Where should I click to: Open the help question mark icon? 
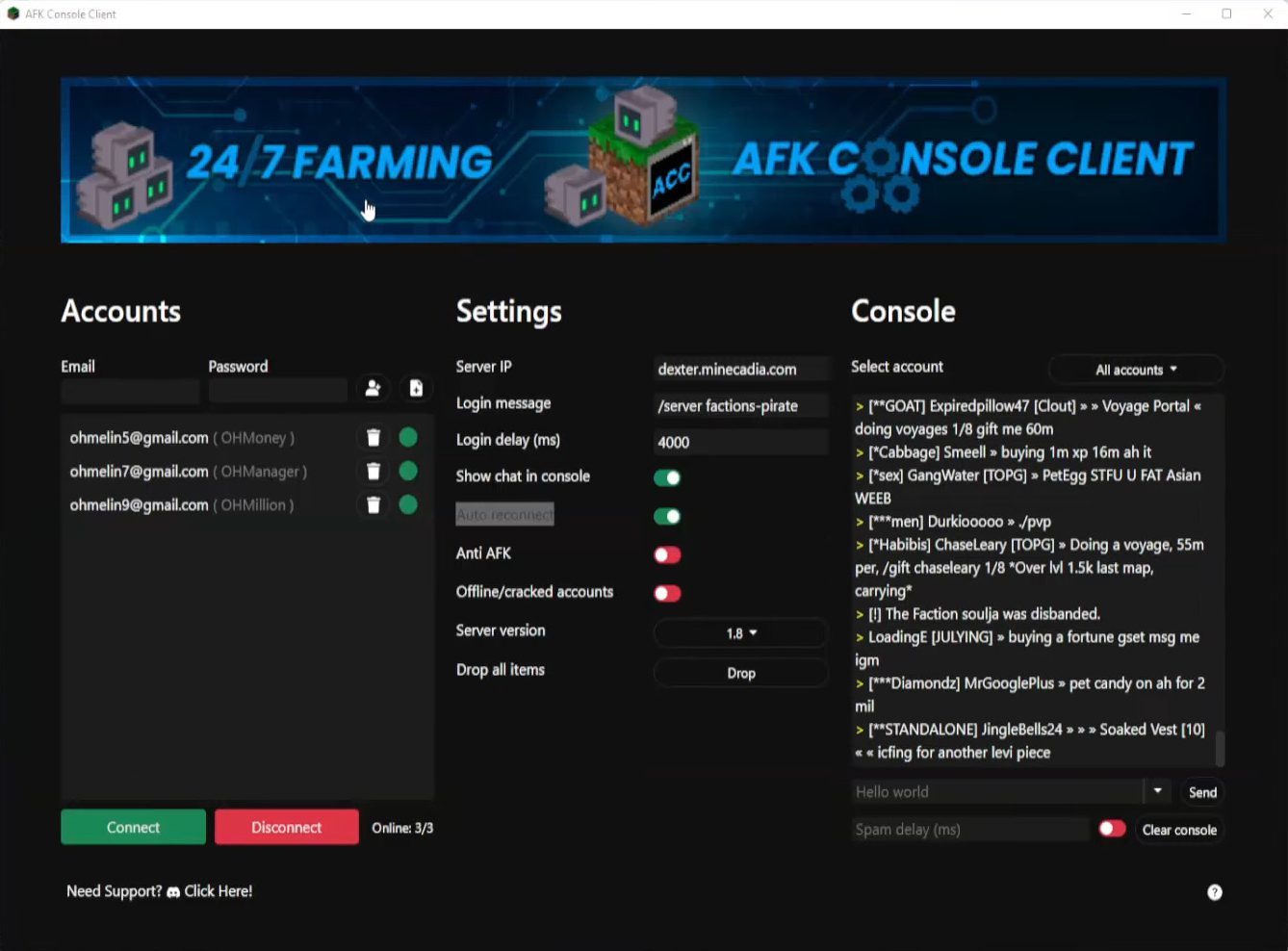[1215, 892]
